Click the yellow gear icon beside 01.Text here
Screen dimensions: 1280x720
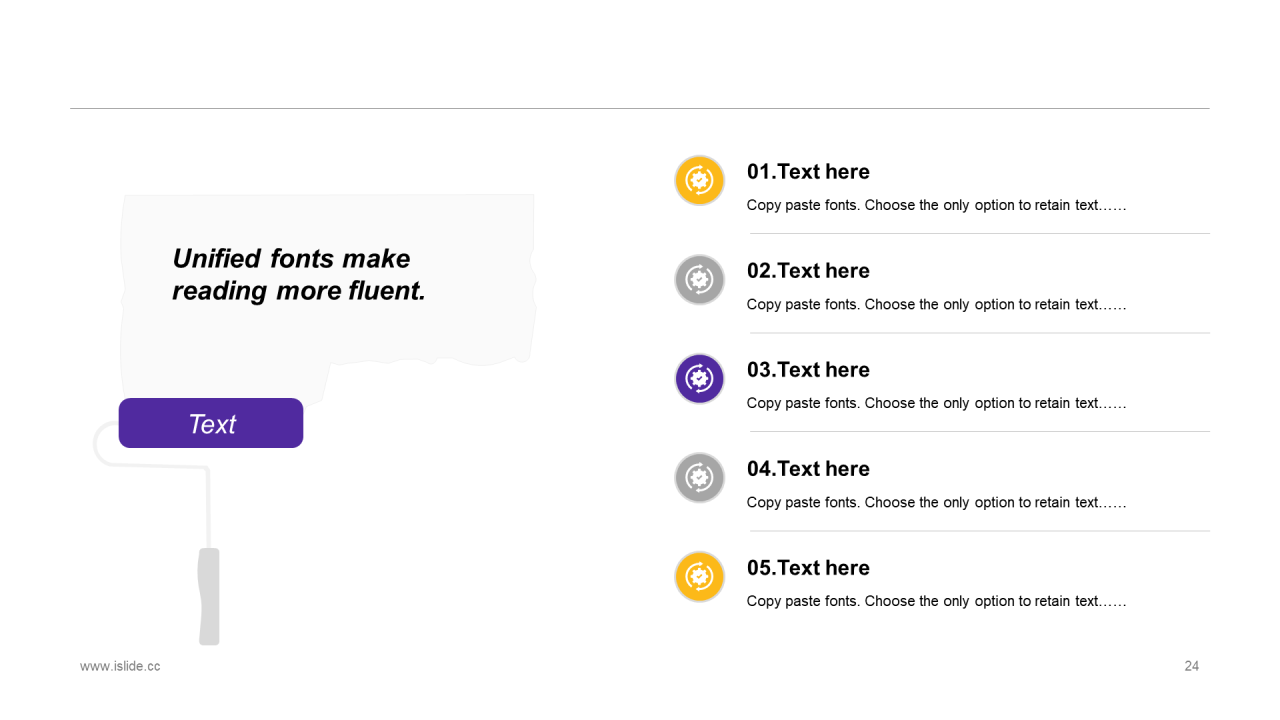pyautogui.click(x=699, y=181)
